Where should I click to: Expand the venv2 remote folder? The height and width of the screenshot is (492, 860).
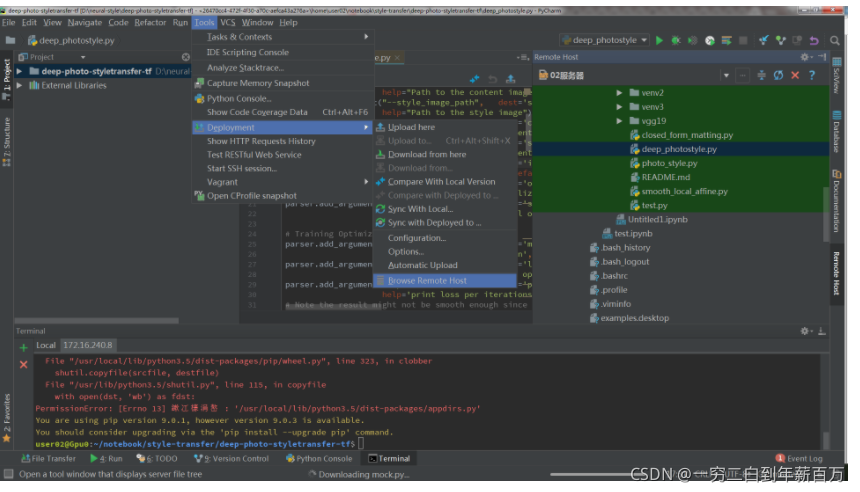click(619, 93)
